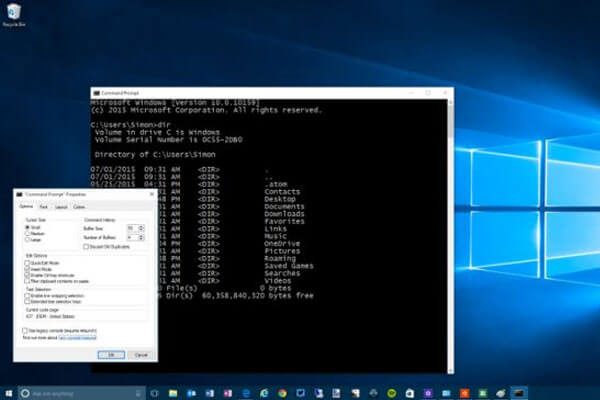Screen dimensions: 600x400
Task: Click the 'Saved Games' directory entry
Action: [289, 266]
